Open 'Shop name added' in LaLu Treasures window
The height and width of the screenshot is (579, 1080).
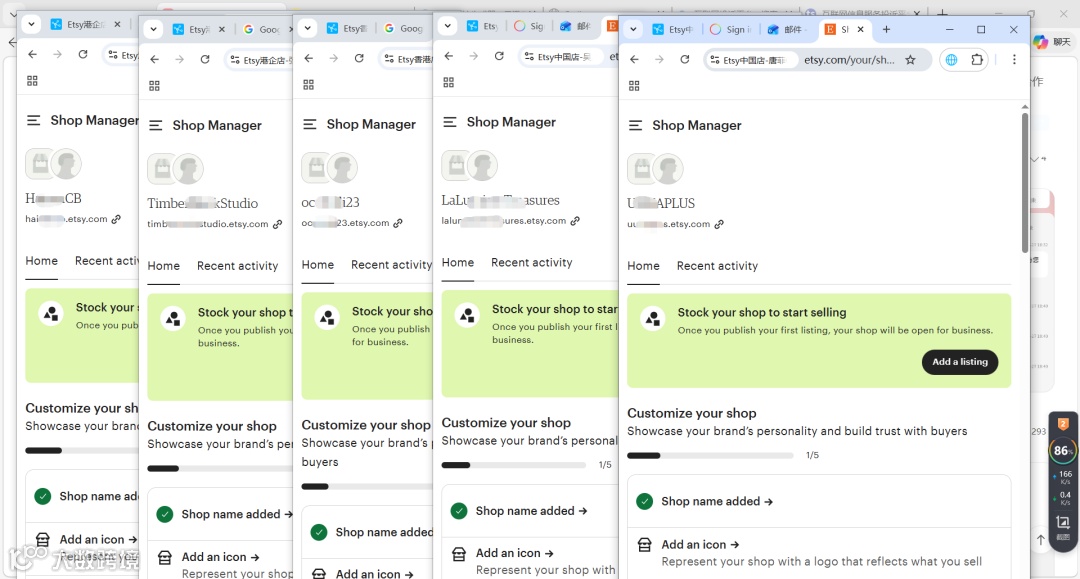[x=531, y=511]
